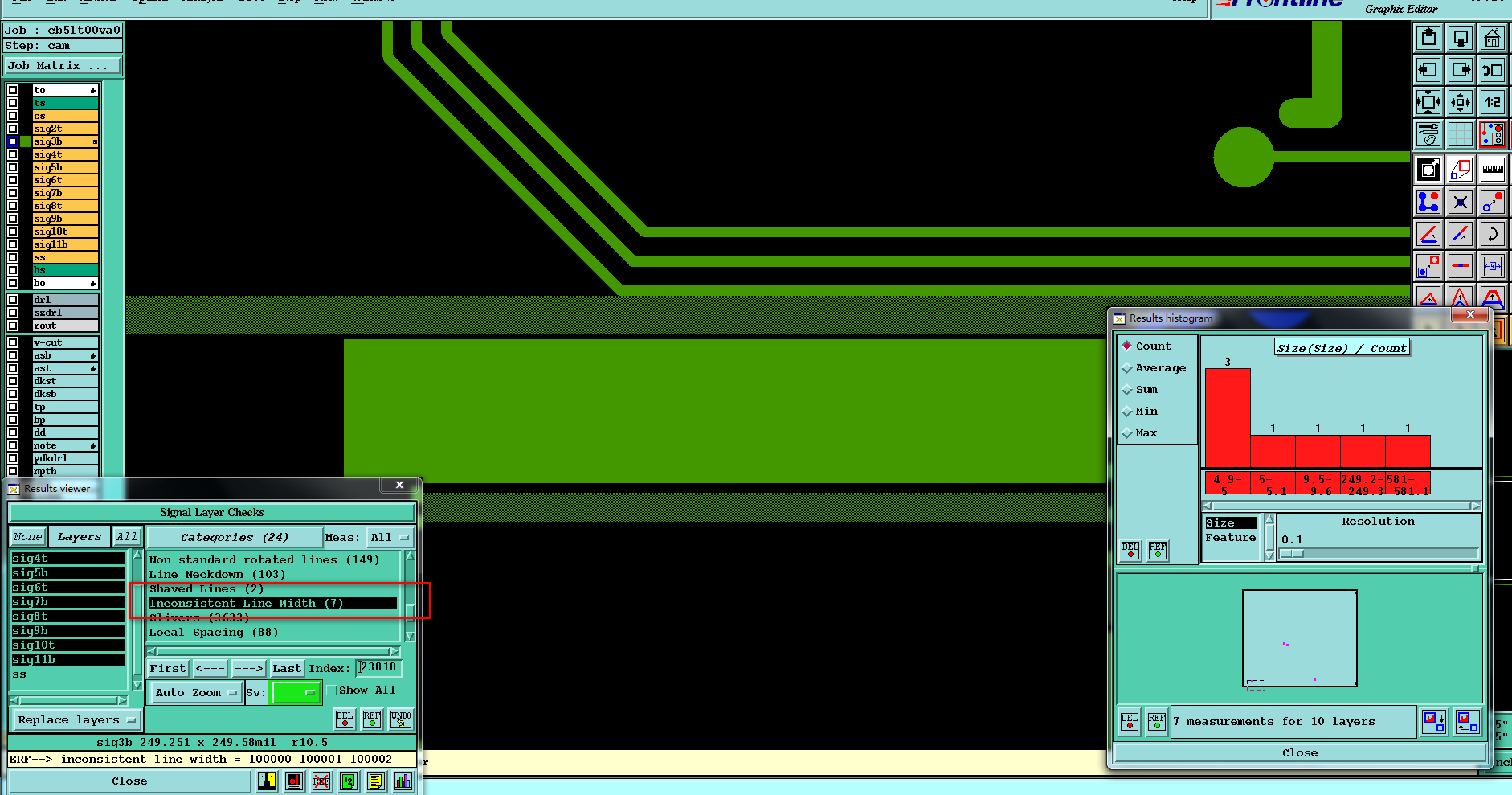The width and height of the screenshot is (1512, 795).
Task: Open the Replace layers dropdown
Action: [x=76, y=720]
